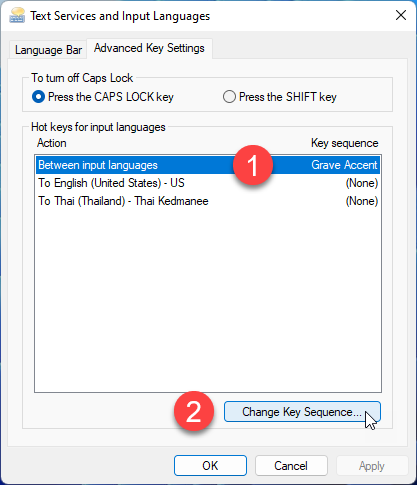The width and height of the screenshot is (417, 485).
Task: Open the Change Key Sequence dialog
Action: 302,412
